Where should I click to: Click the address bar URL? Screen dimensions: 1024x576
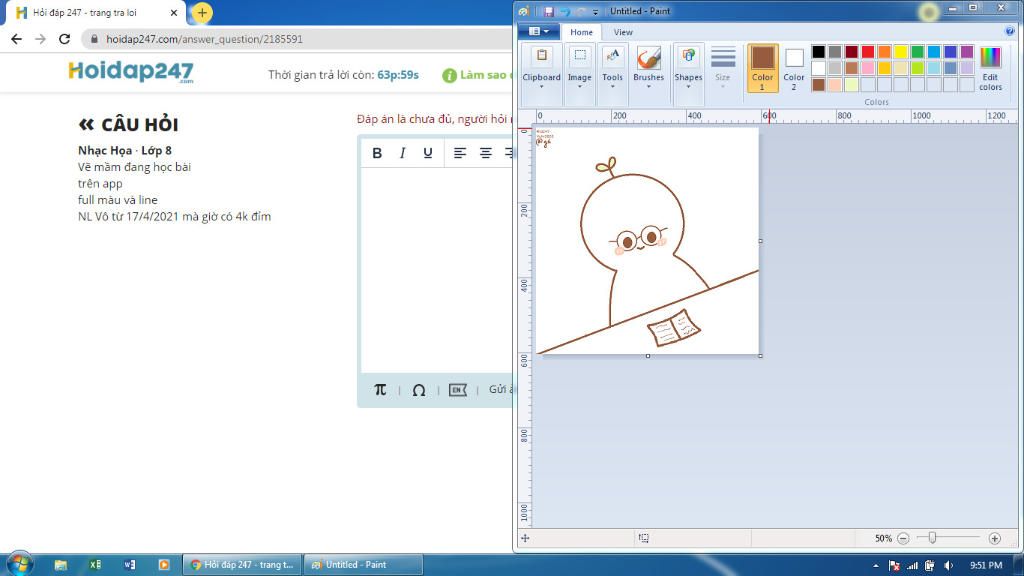click(204, 39)
